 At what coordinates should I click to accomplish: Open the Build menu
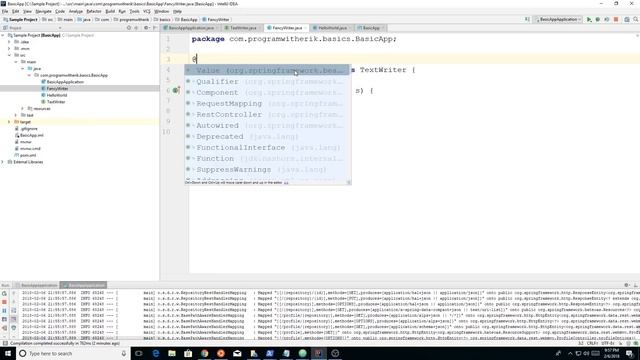[110, 11]
